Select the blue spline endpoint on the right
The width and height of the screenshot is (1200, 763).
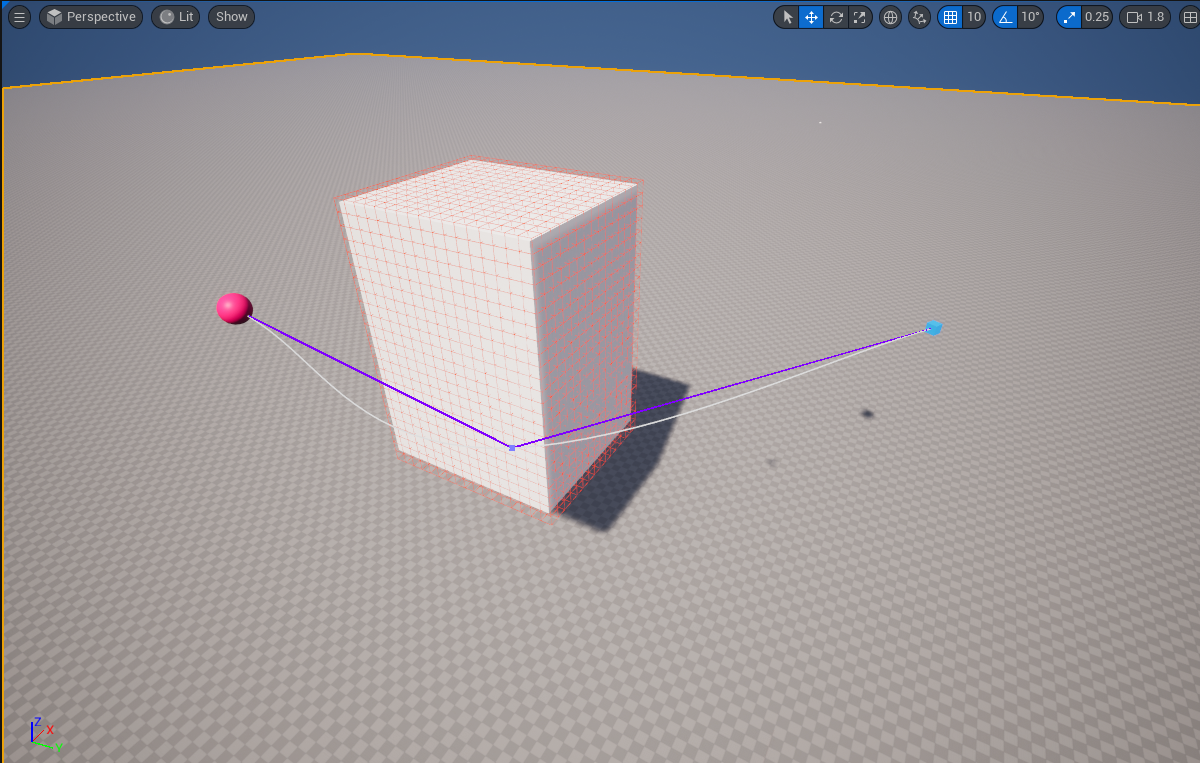[x=933, y=328]
